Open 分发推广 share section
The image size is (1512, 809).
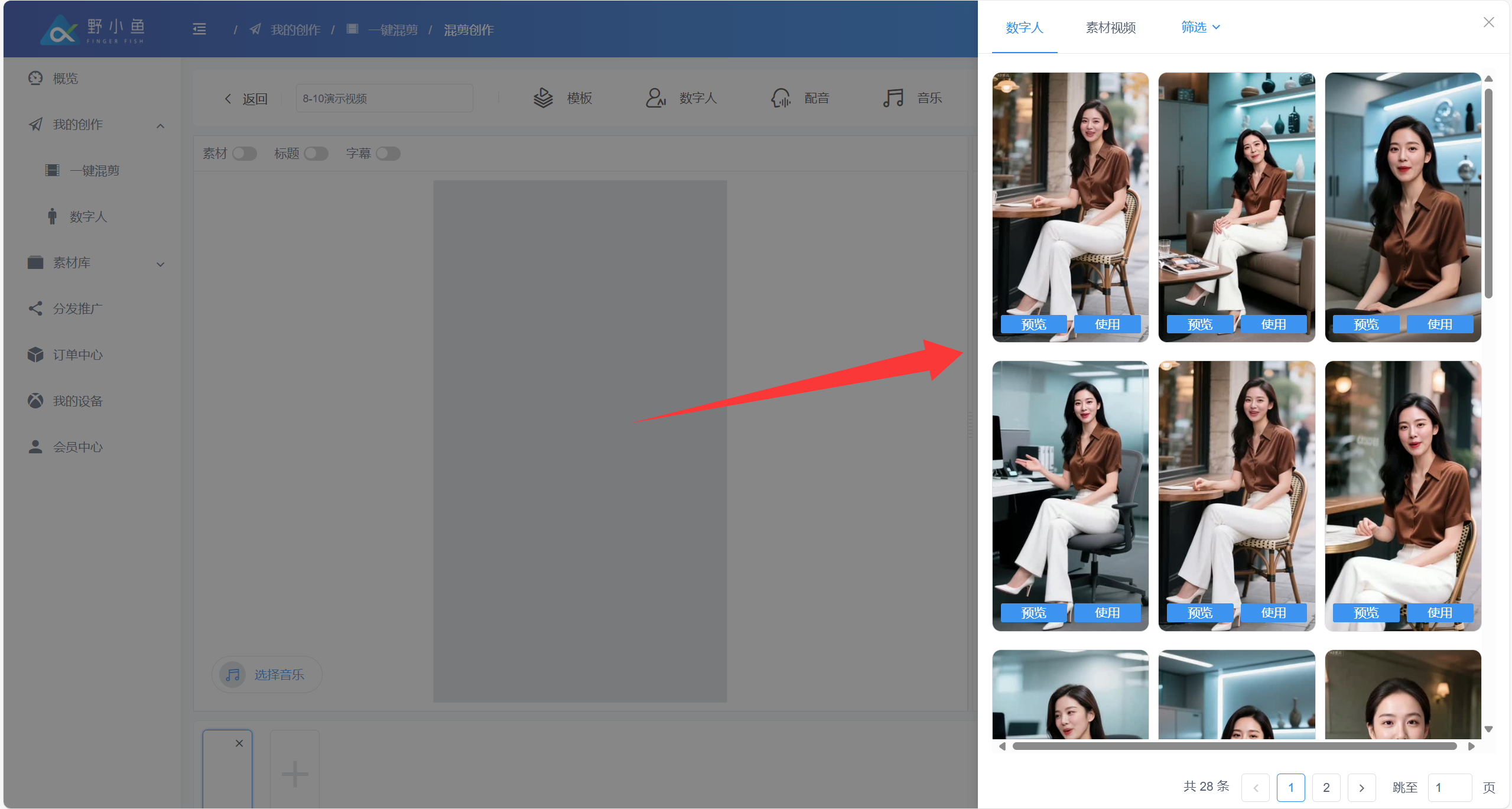pyautogui.click(x=77, y=308)
